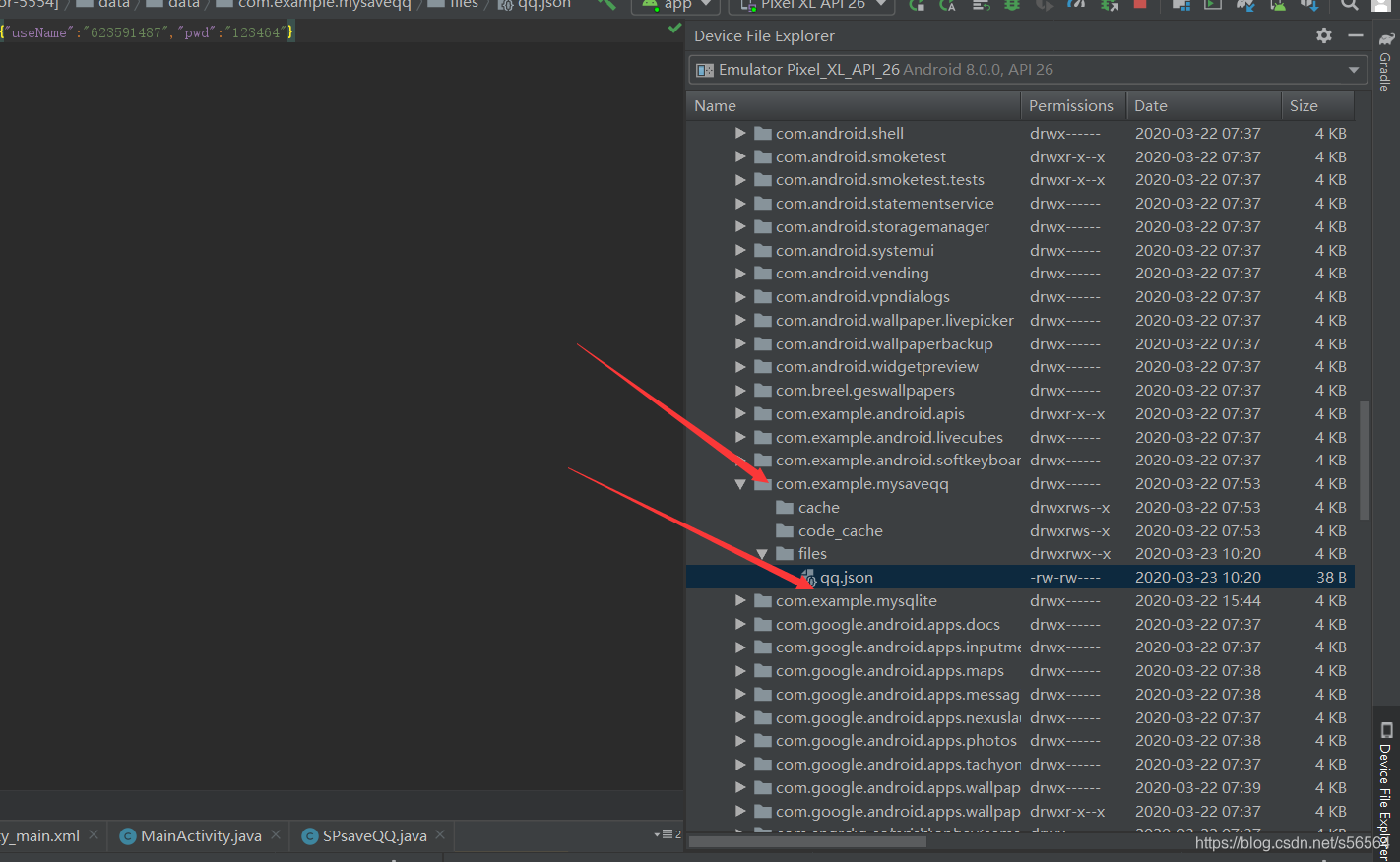
Task: Select the com.example.android.livecubes row
Action: point(1020,438)
